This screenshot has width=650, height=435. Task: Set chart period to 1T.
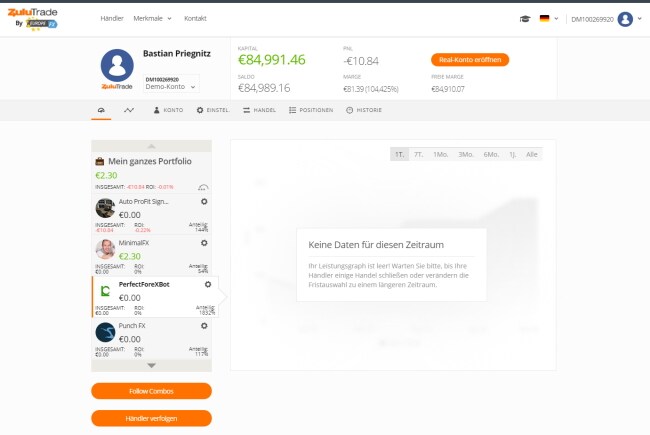point(399,154)
